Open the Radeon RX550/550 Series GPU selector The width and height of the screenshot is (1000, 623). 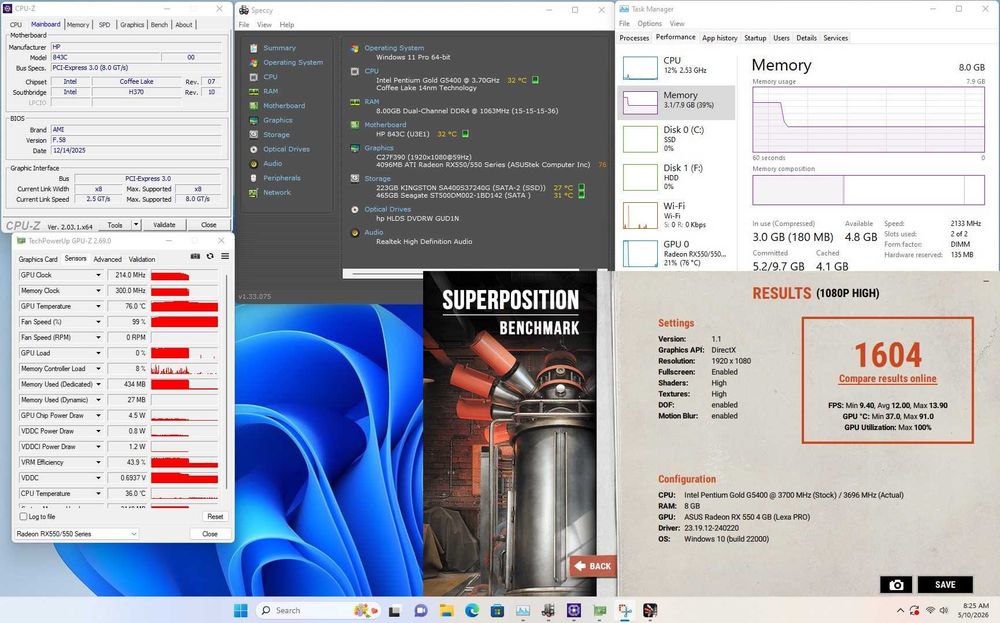tap(76, 534)
